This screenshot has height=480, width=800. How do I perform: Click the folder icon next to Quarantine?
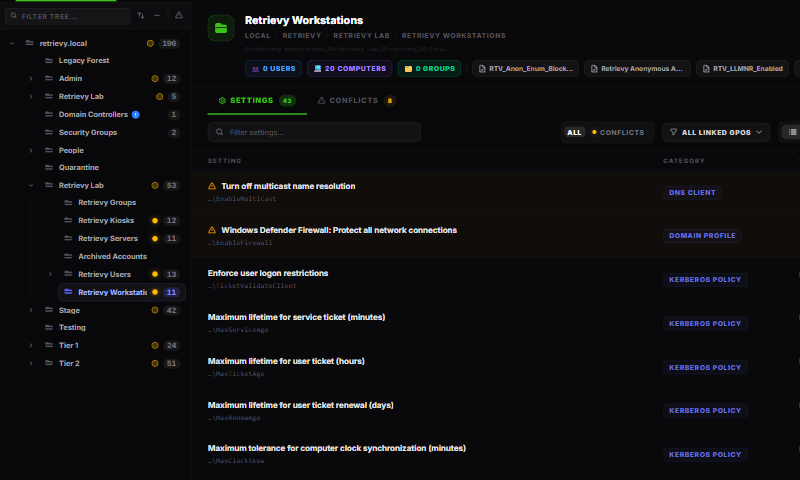pyautogui.click(x=49, y=167)
